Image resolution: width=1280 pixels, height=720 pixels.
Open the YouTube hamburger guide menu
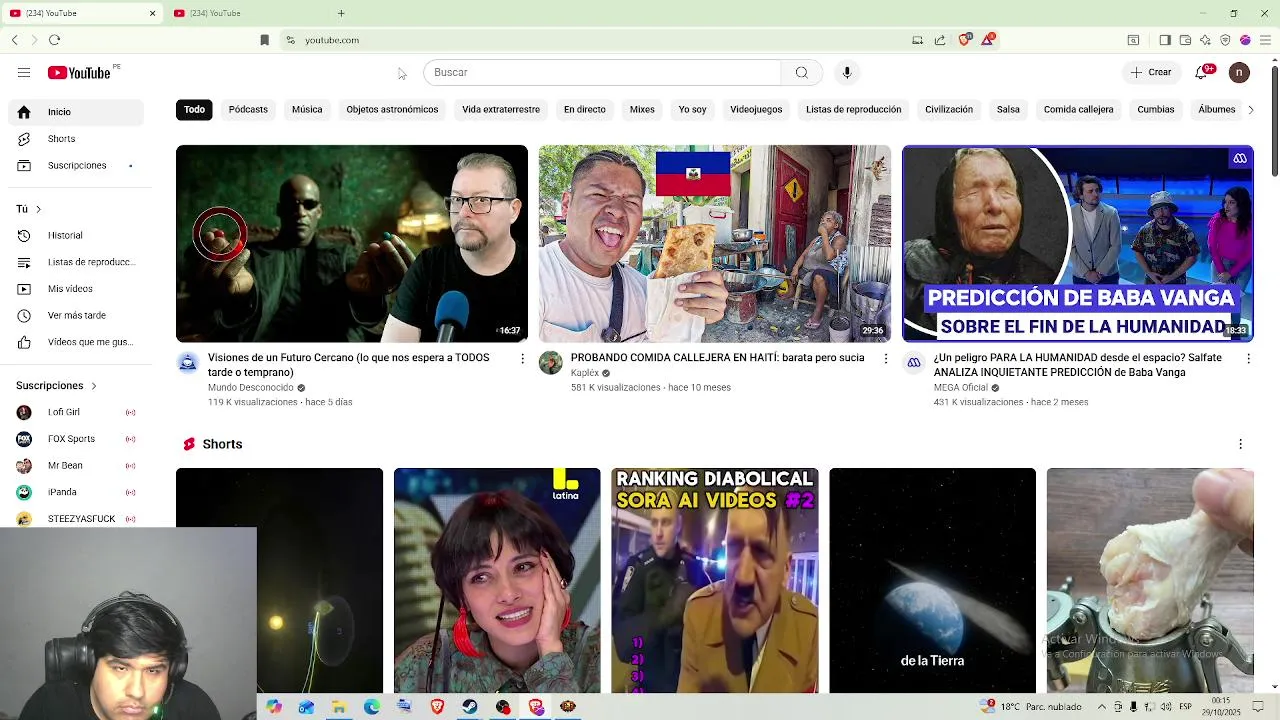[x=24, y=72]
